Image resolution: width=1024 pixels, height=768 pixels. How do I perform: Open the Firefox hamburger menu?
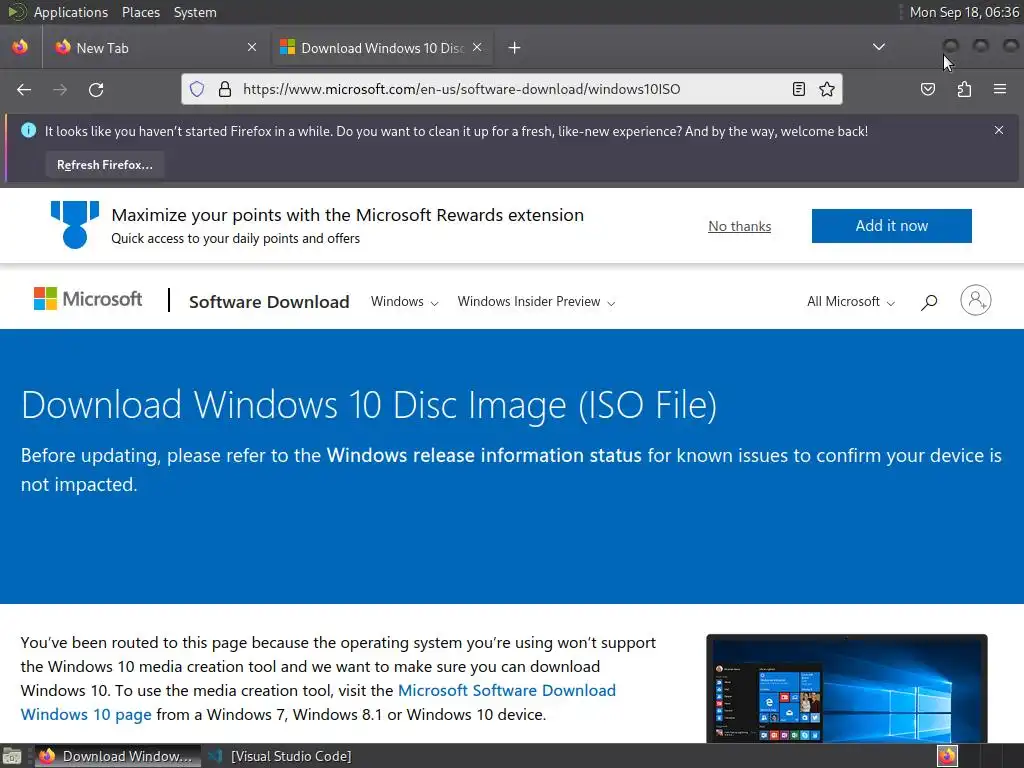(x=1000, y=89)
